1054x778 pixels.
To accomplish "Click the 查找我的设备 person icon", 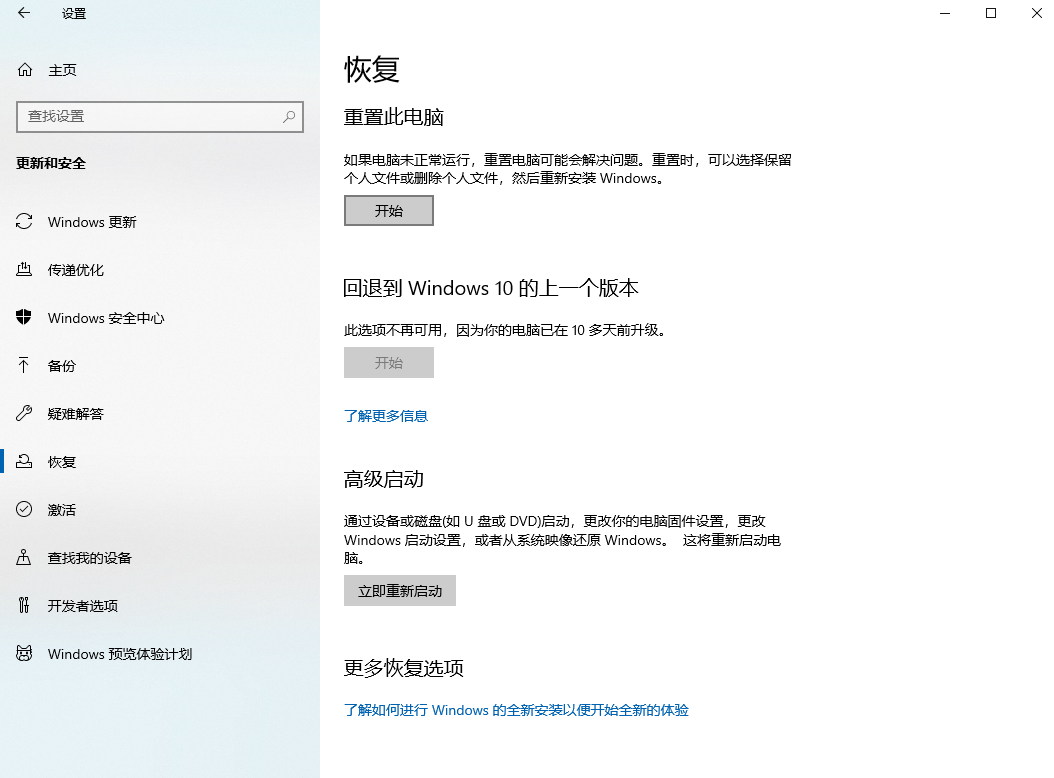I will pos(24,557).
